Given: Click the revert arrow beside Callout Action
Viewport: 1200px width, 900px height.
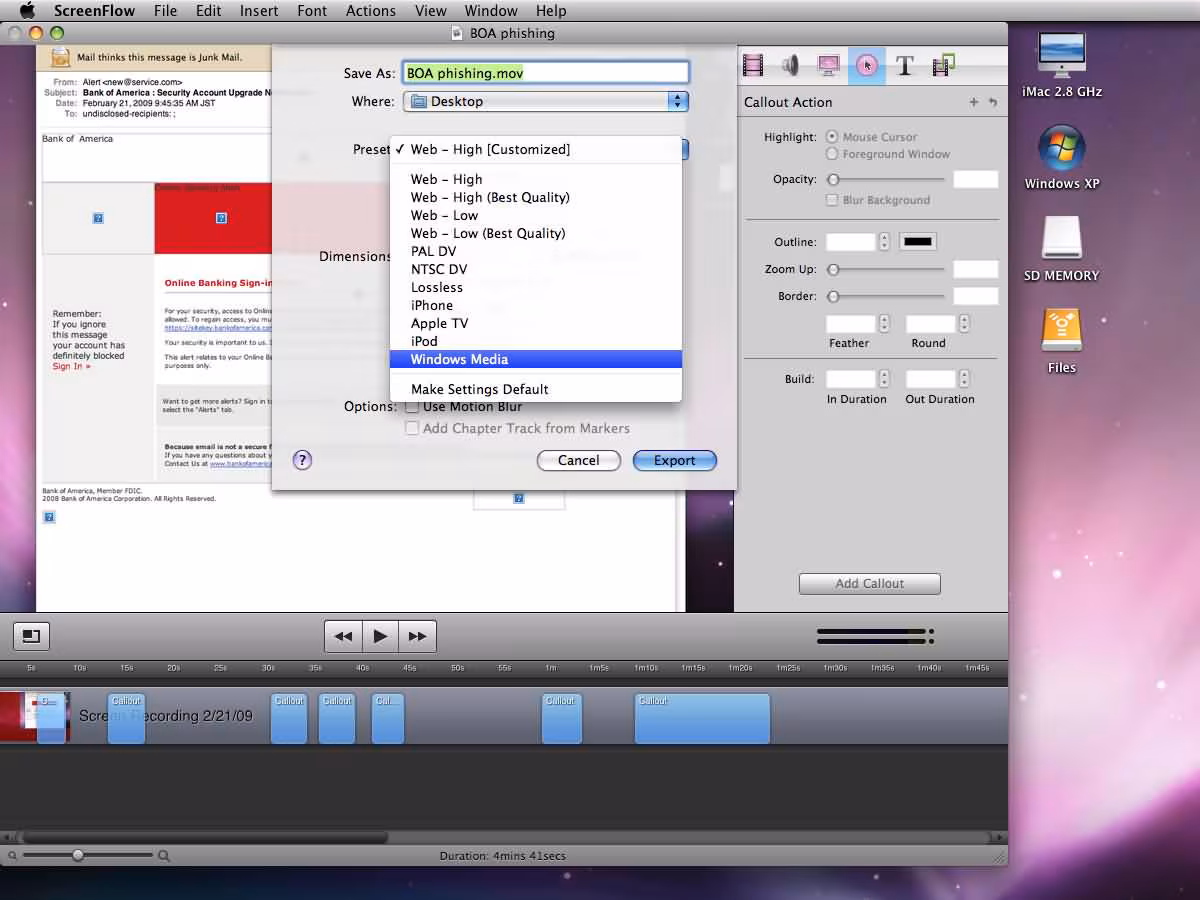Looking at the screenshot, I should [992, 102].
